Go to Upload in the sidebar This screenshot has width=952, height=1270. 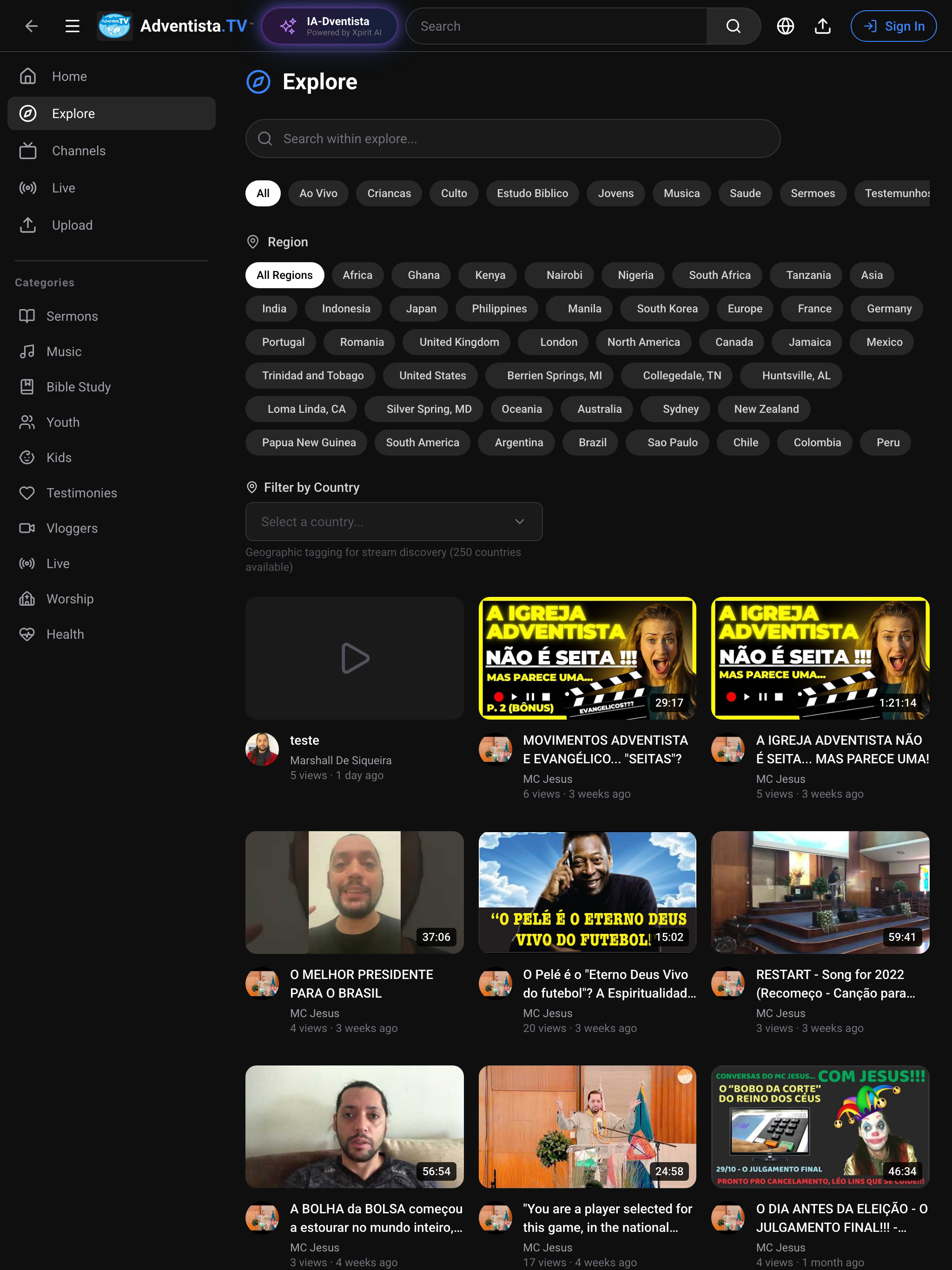pyautogui.click(x=112, y=225)
